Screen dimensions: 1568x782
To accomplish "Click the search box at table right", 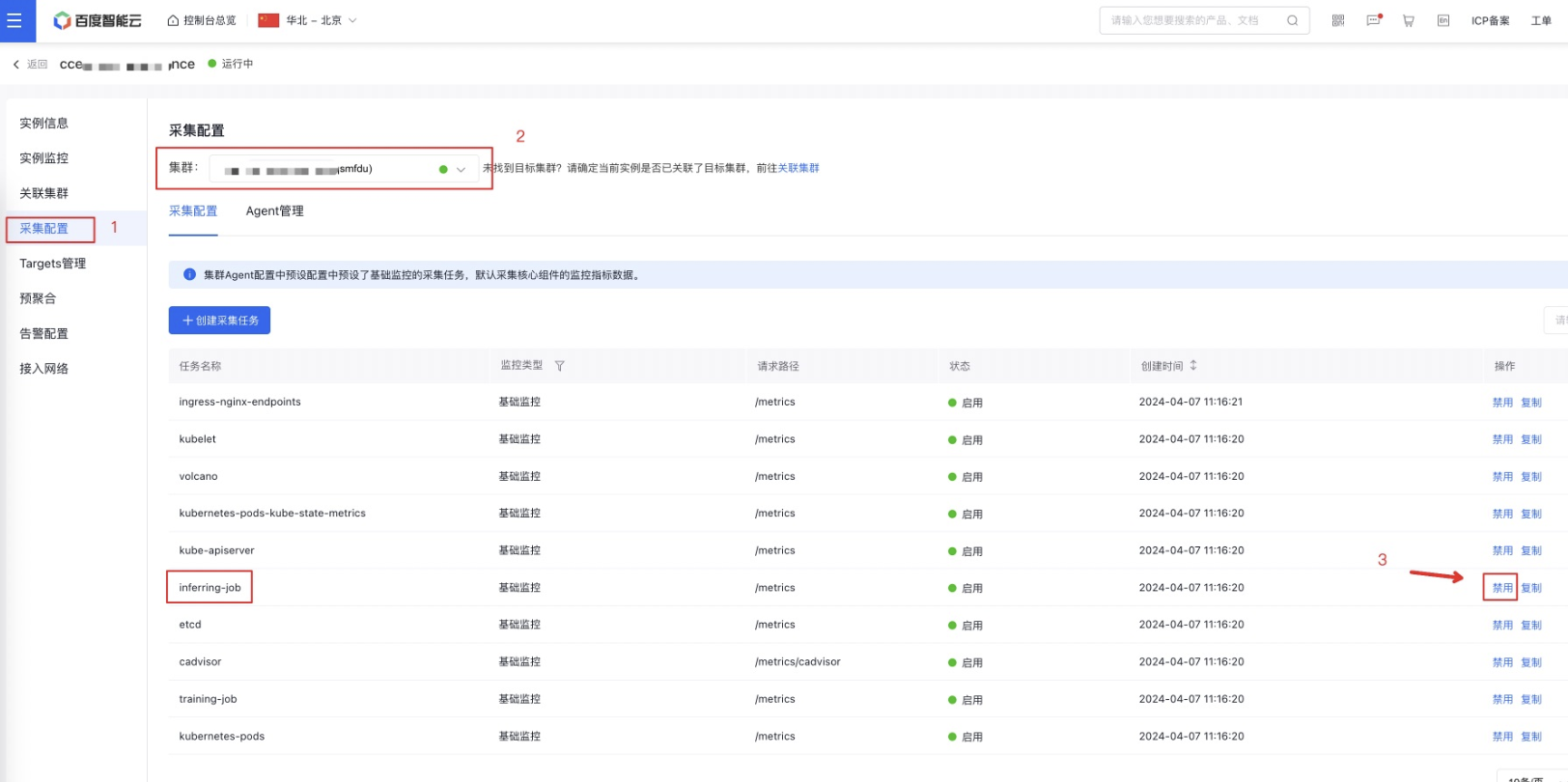I will (1555, 321).
